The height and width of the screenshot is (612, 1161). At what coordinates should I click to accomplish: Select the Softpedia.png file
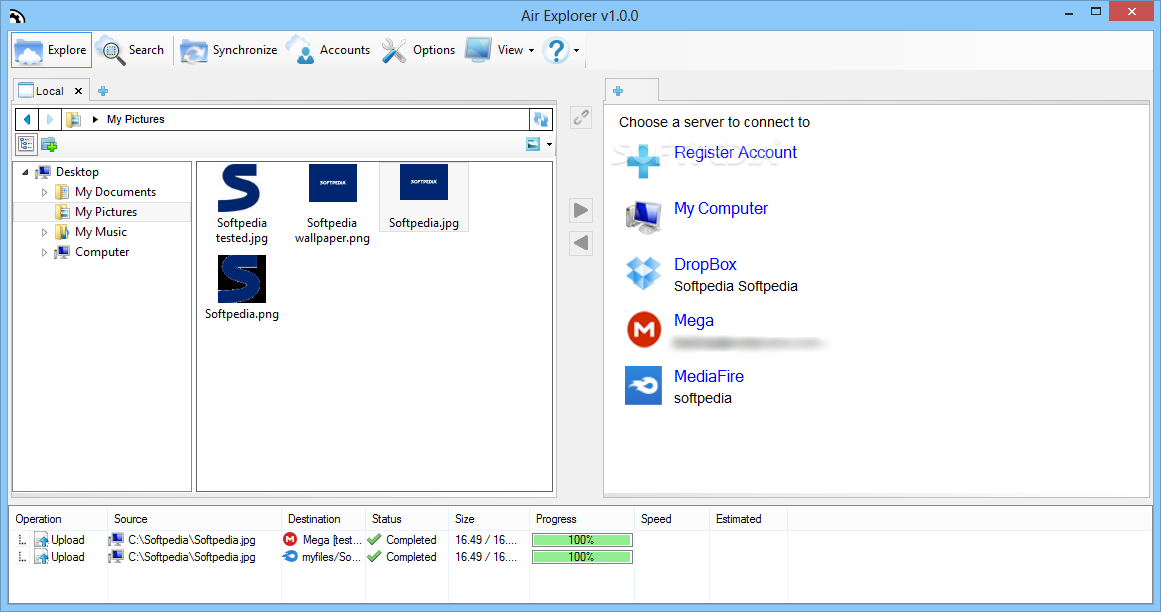(x=241, y=288)
